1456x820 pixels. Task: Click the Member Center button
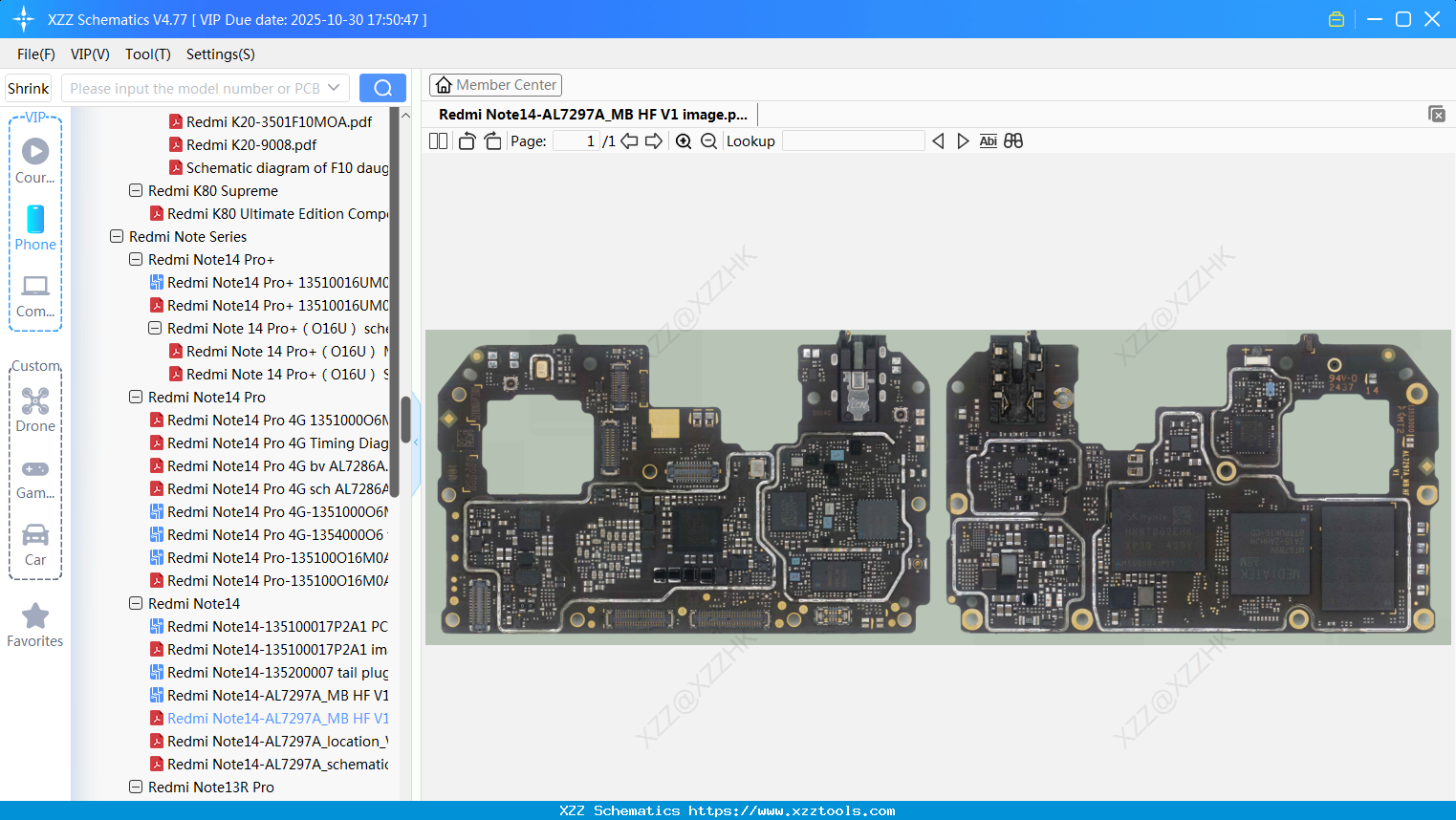[x=495, y=85]
